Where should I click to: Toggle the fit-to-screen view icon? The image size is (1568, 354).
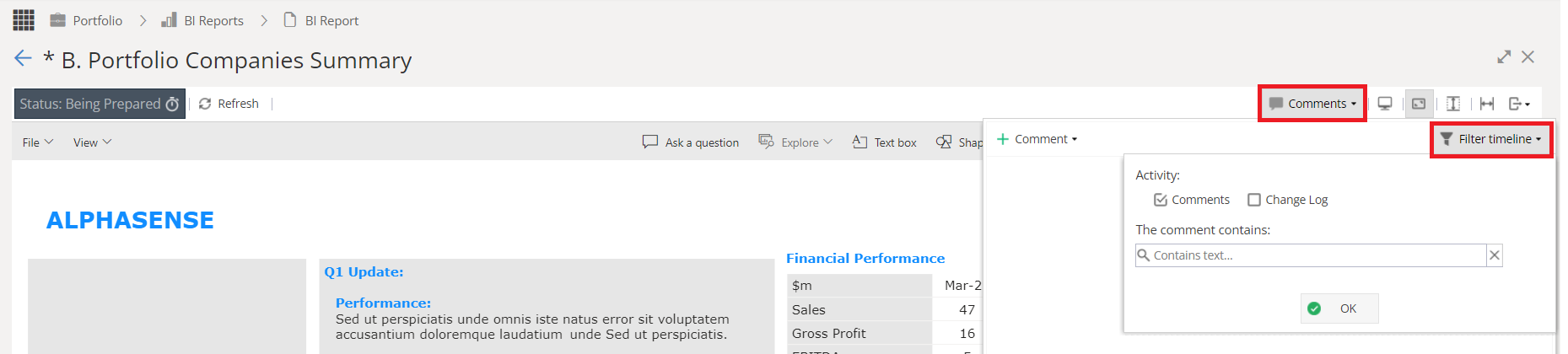1419,104
